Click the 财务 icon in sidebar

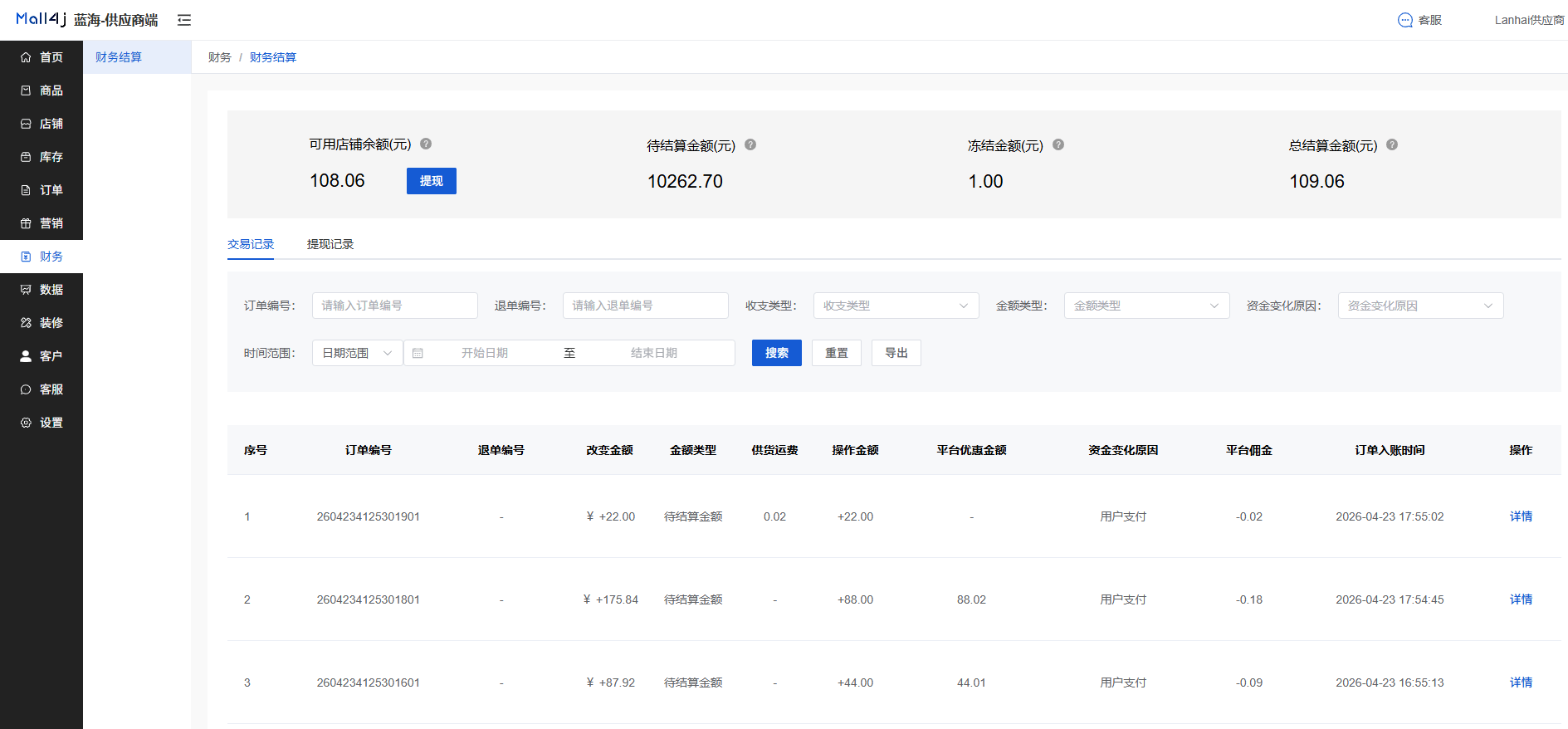click(26, 257)
